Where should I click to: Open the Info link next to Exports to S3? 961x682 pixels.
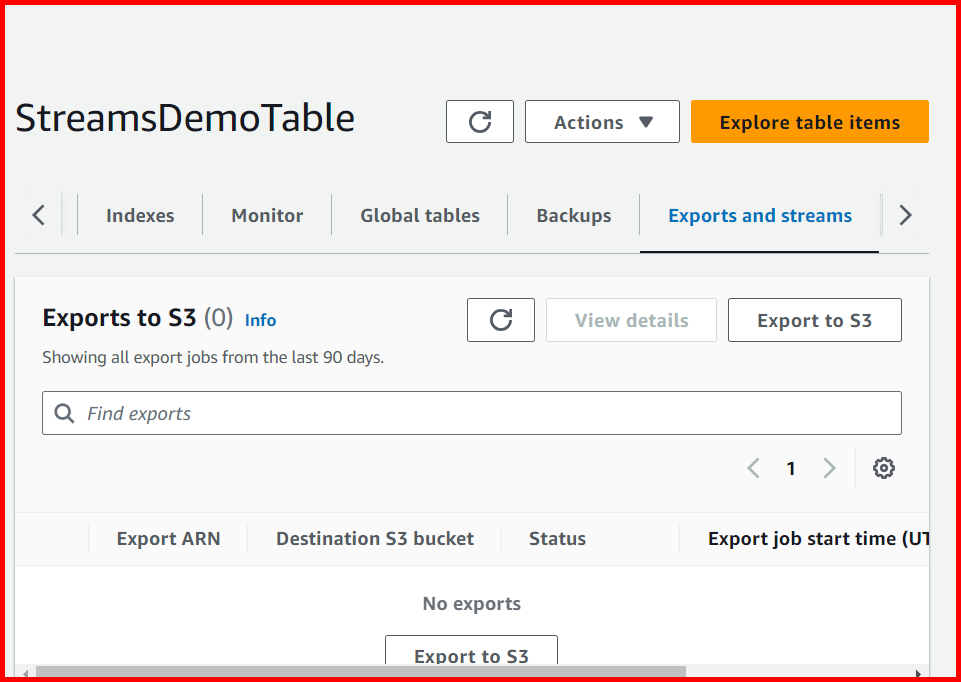(x=260, y=320)
